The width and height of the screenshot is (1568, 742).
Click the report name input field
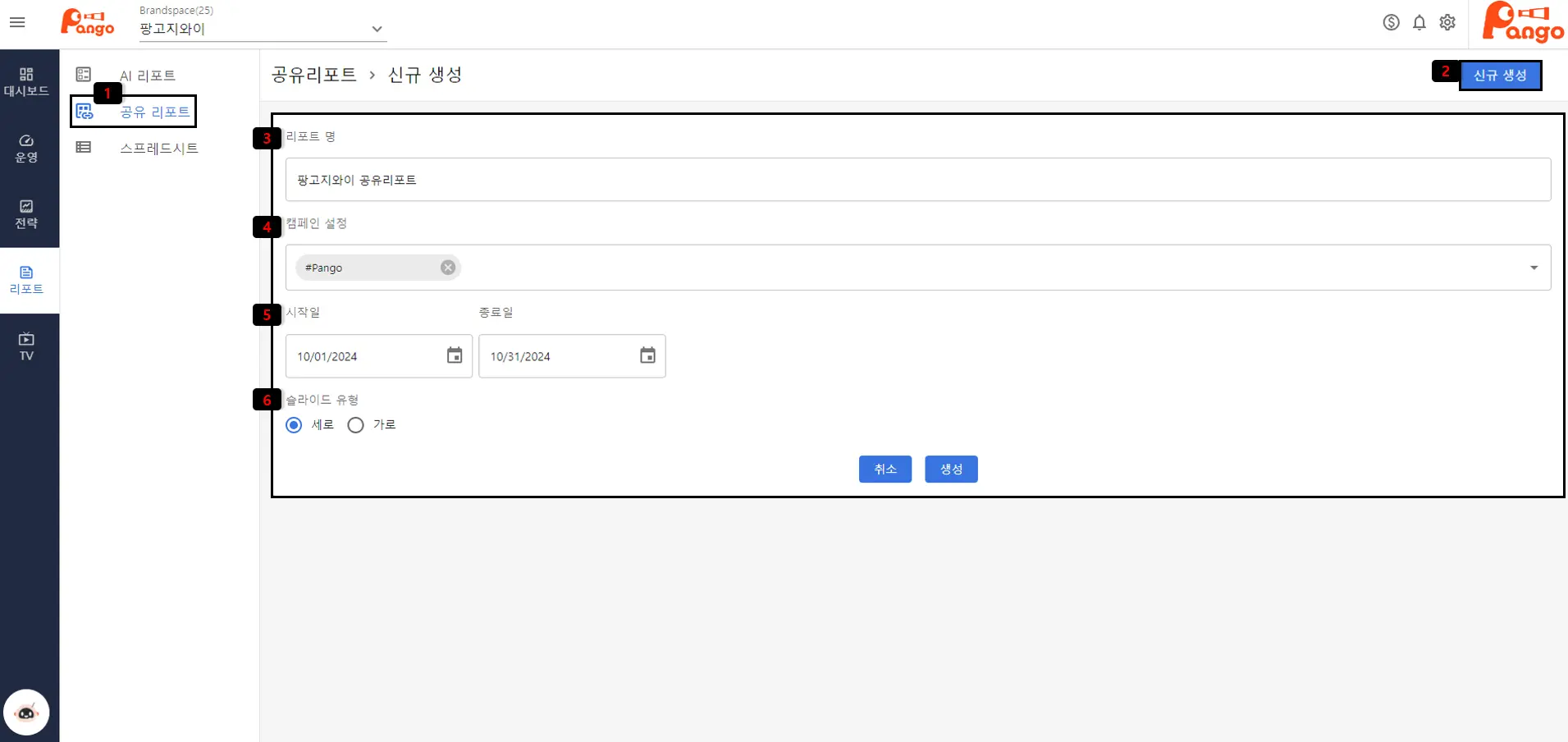click(917, 180)
